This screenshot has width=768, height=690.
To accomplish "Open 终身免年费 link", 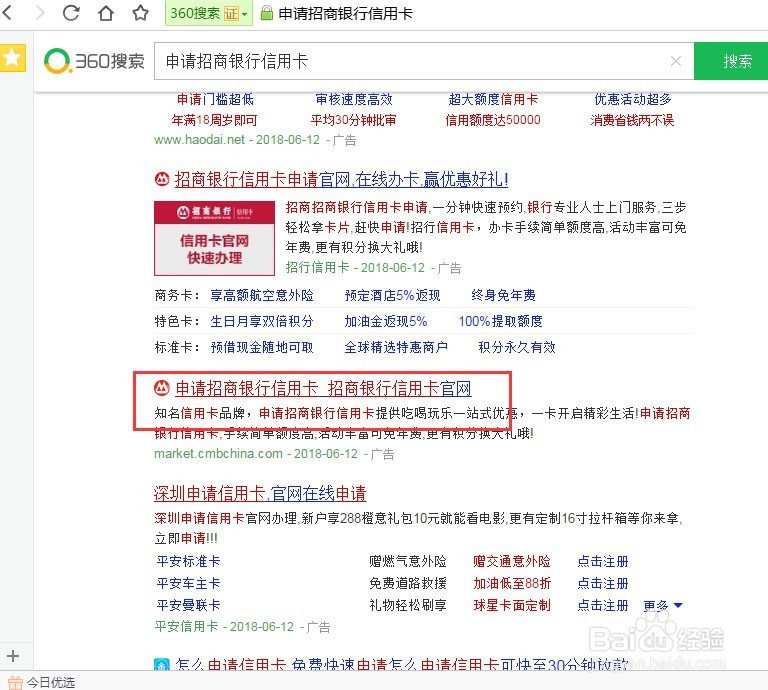I will pyautogui.click(x=503, y=295).
